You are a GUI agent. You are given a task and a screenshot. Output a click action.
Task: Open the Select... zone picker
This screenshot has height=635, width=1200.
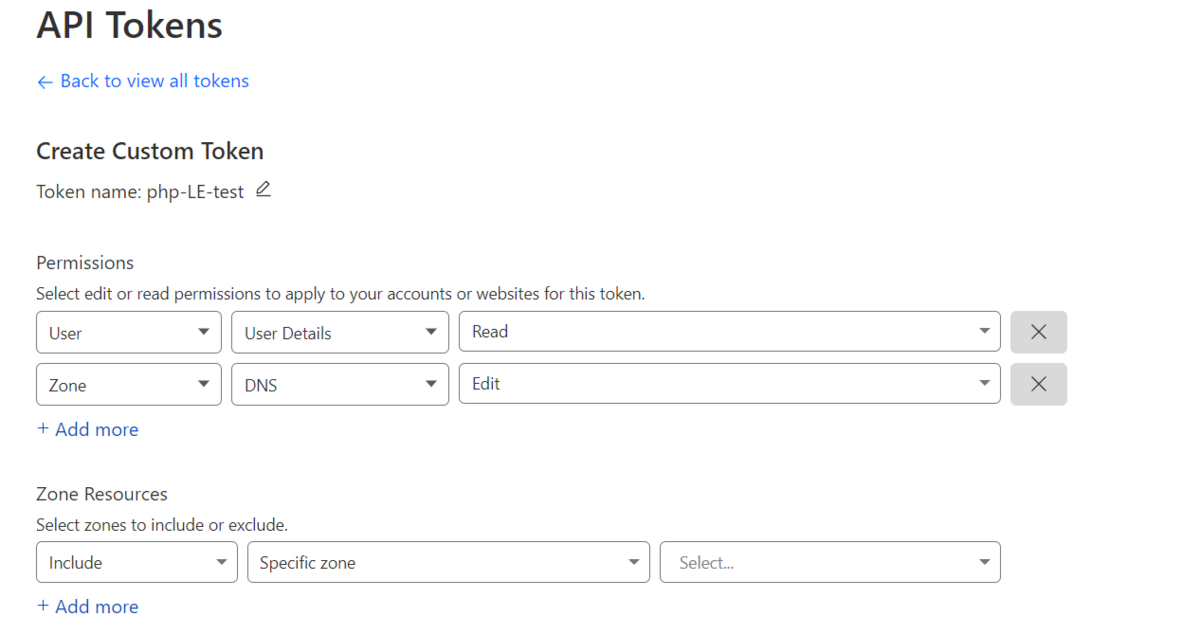[830, 562]
